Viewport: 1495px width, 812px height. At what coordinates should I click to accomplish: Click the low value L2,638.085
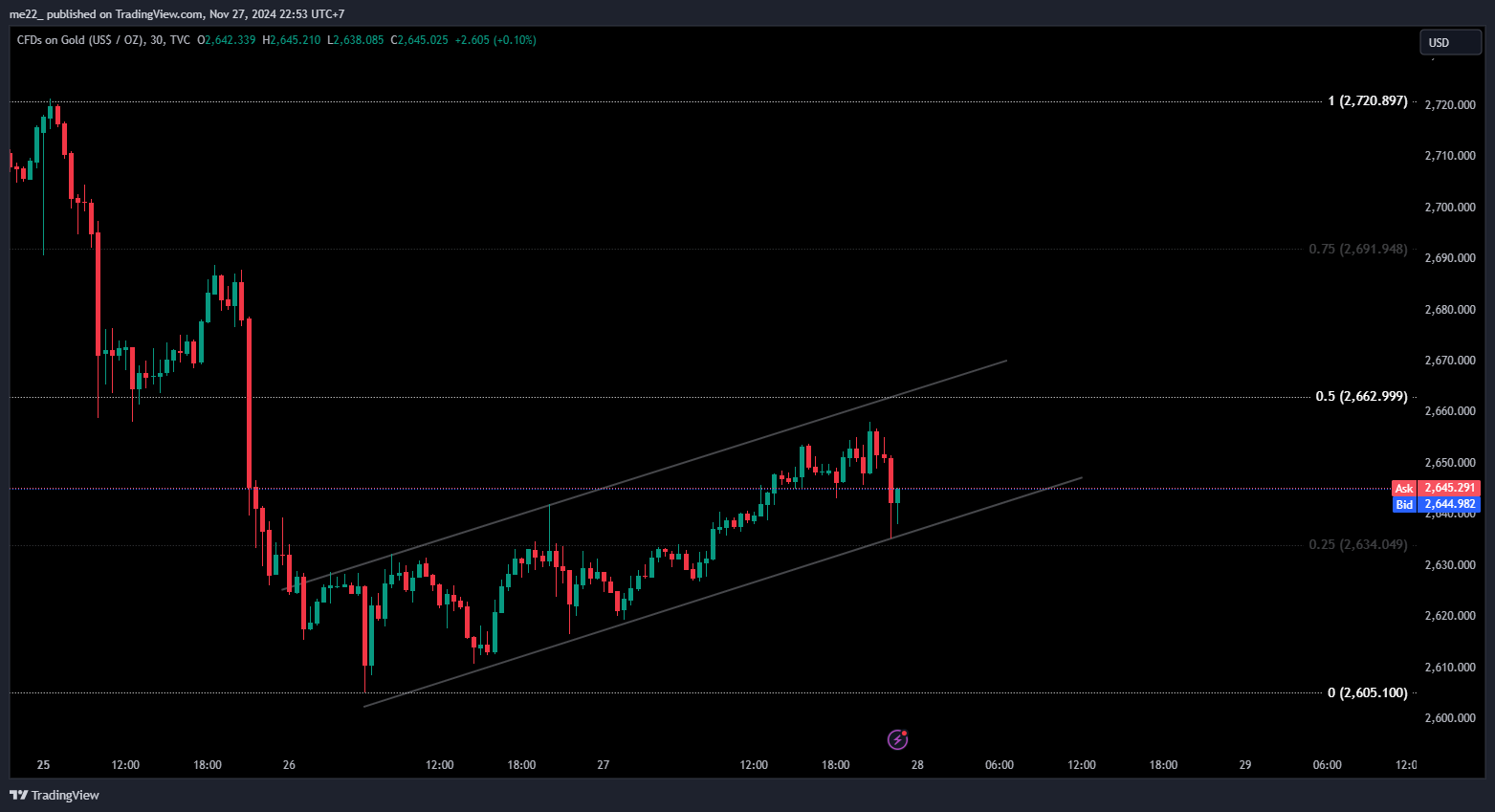356,40
